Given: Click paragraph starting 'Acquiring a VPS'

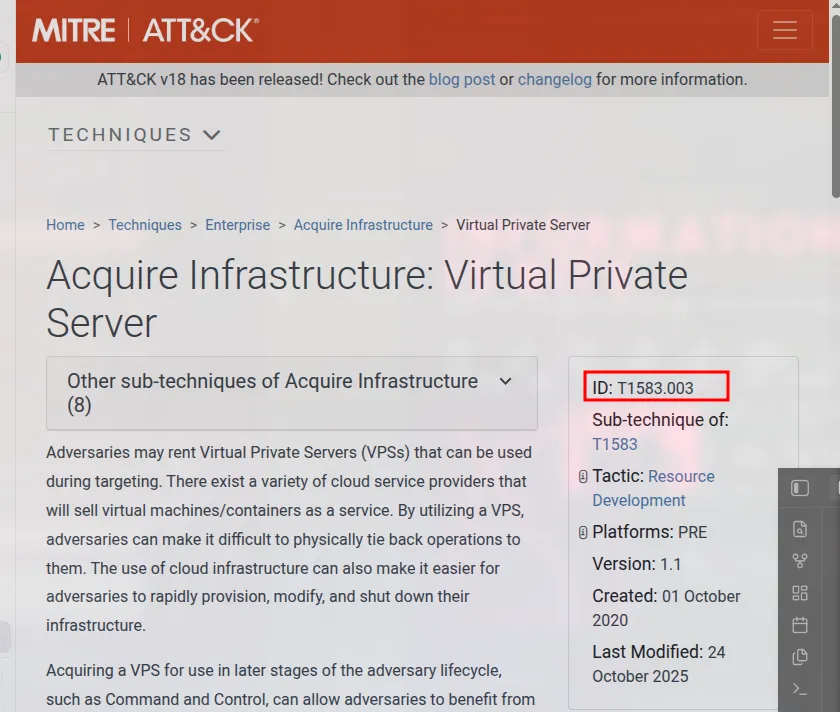Looking at the screenshot, I should [x=290, y=685].
